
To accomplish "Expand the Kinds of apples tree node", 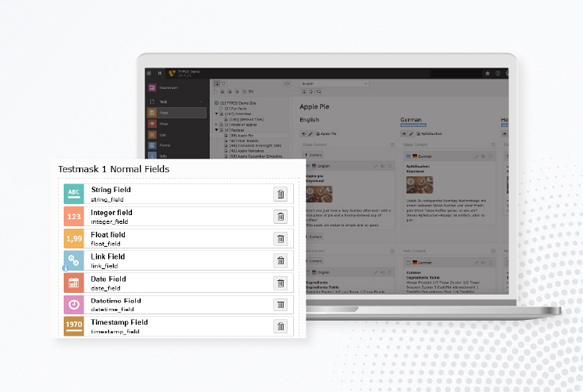I will pyautogui.click(x=216, y=125).
